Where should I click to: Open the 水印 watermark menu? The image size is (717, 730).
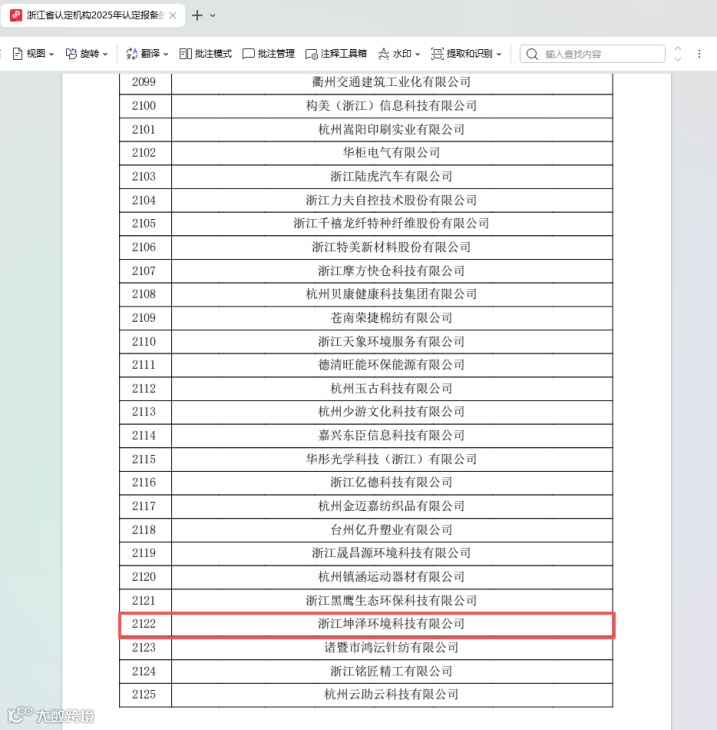[399, 54]
